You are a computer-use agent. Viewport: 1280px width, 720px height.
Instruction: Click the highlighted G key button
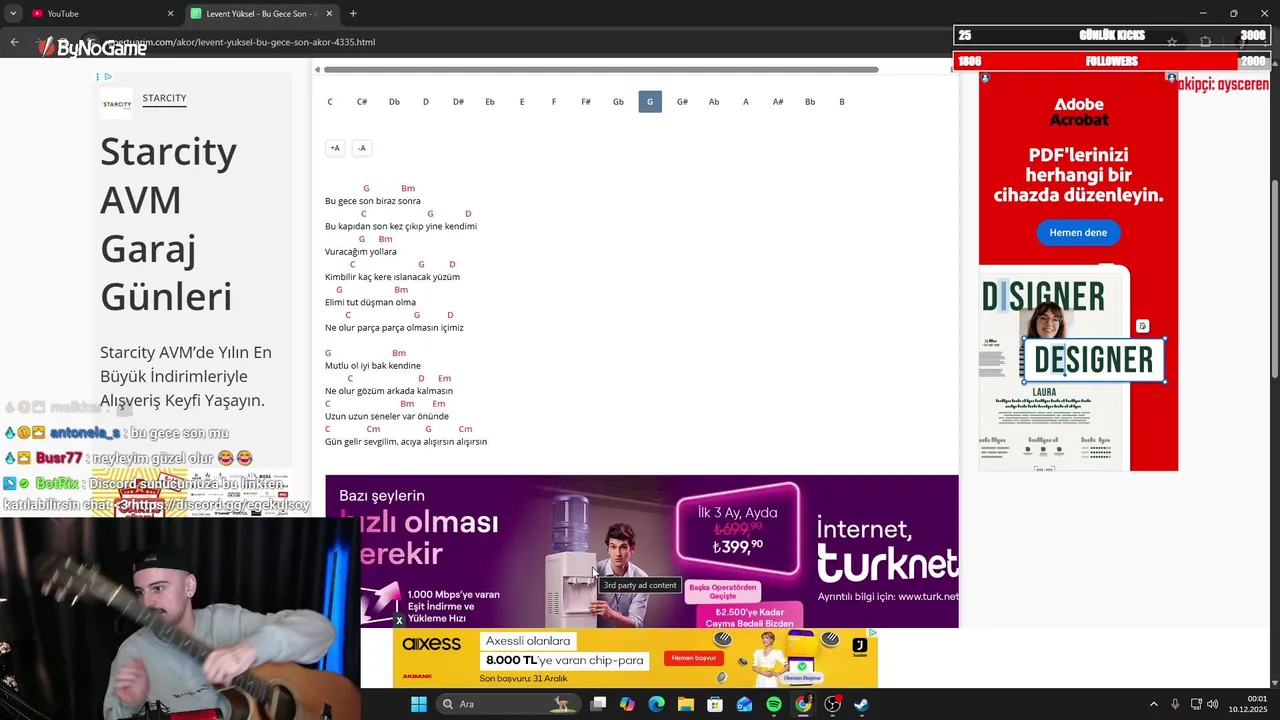(650, 101)
